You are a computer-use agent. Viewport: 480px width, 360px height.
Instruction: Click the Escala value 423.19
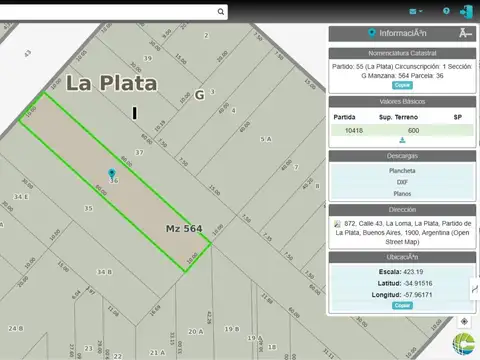pyautogui.click(x=413, y=272)
